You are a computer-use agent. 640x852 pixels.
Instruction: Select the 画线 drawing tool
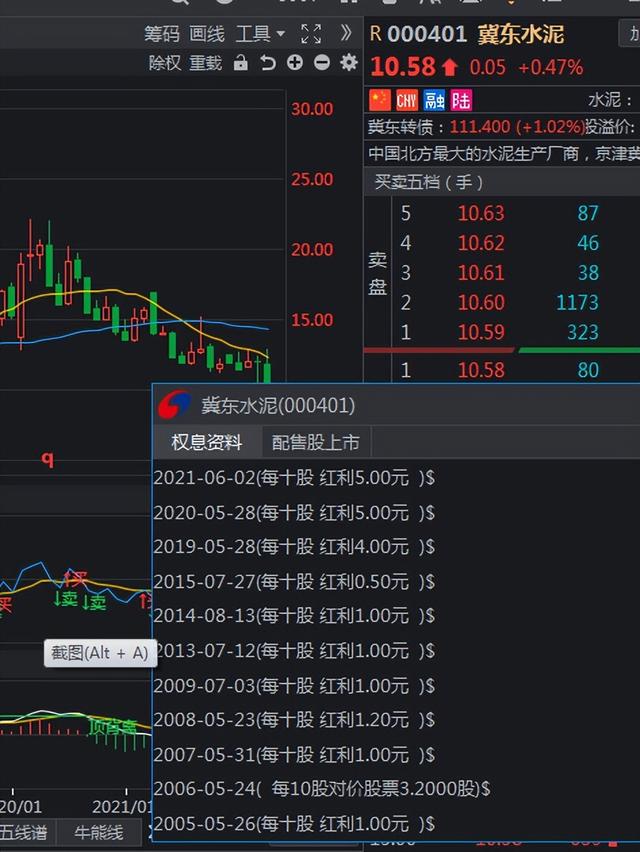[207, 34]
